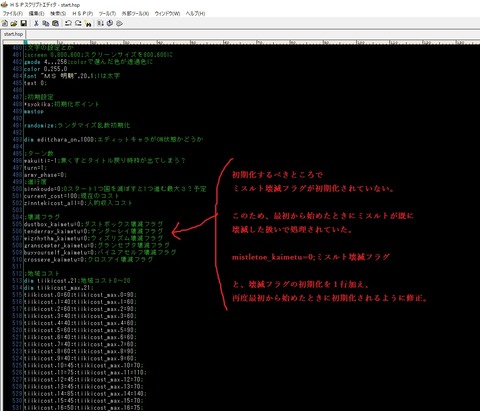Image resolution: width=480 pixels, height=411 pixels.
Task: Open the ウィンドウ(W) menu
Action: tap(167, 14)
